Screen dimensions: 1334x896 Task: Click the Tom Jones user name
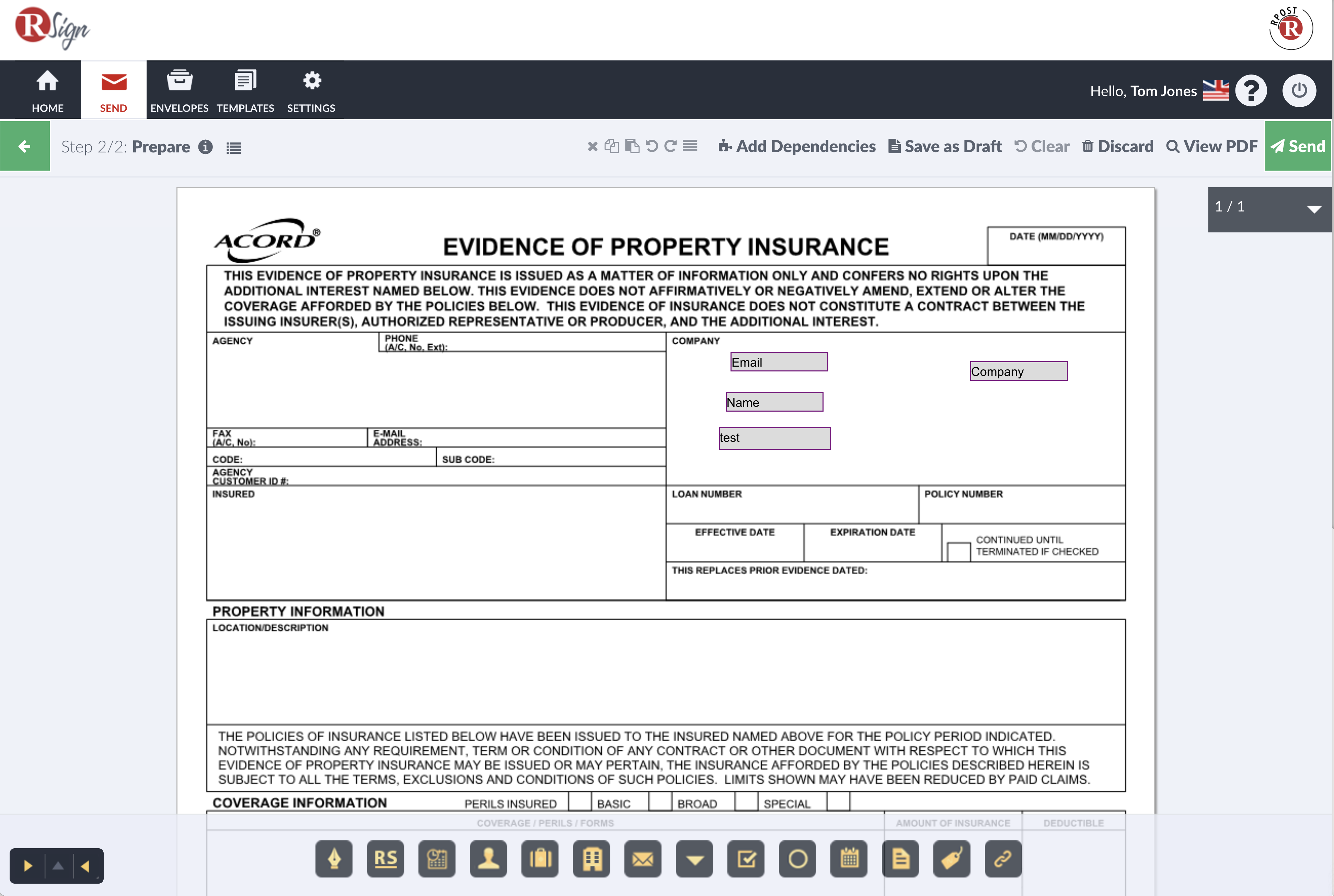(1163, 91)
